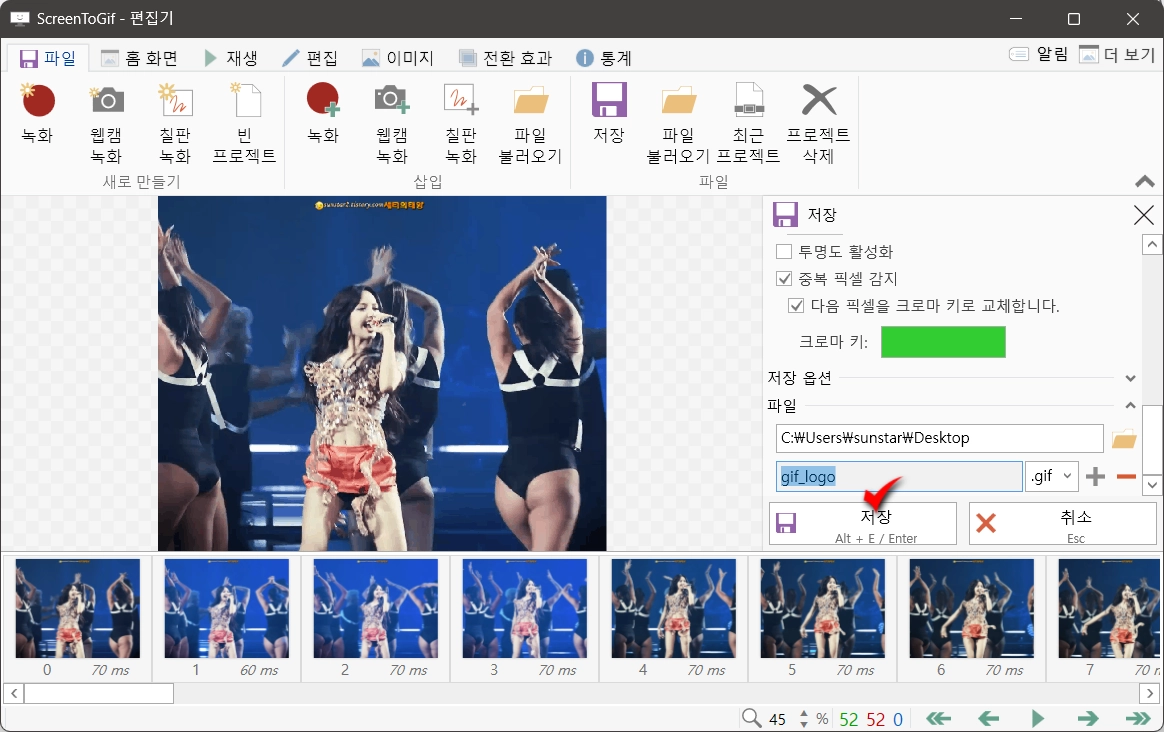Go to next frame
The width and height of the screenshot is (1164, 732).
(x=1088, y=718)
